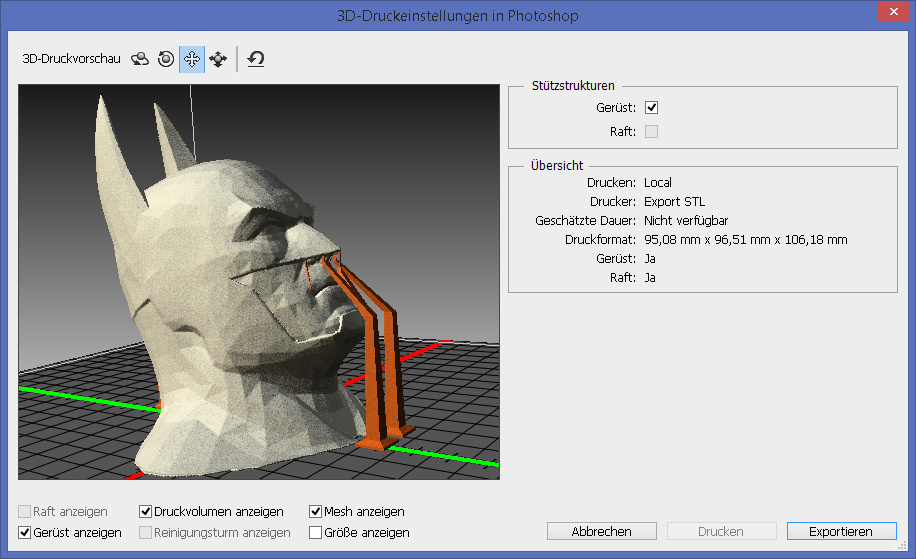This screenshot has height=559, width=916.
Task: Click the Raft anzeigen checkbox
Action: point(26,512)
